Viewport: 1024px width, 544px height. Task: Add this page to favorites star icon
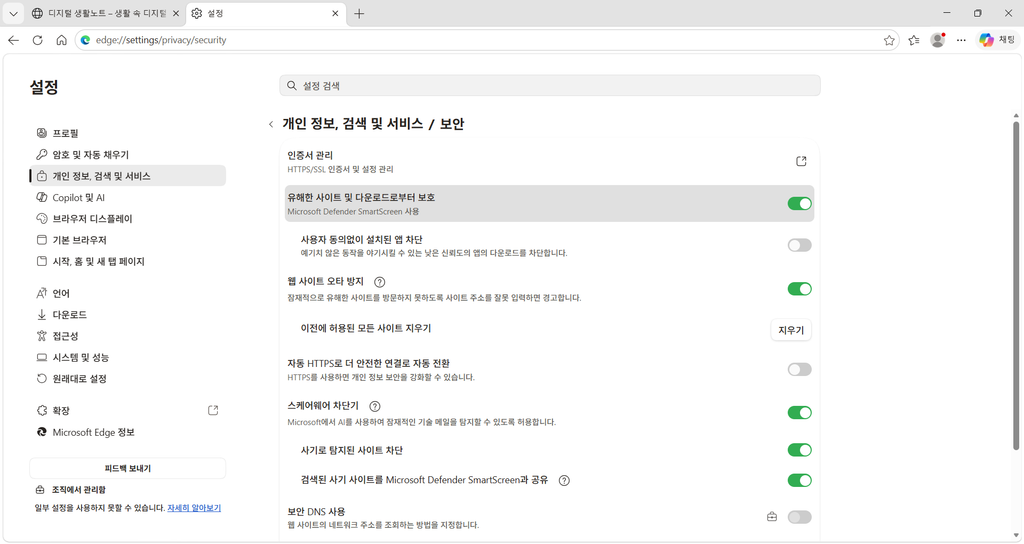click(889, 40)
